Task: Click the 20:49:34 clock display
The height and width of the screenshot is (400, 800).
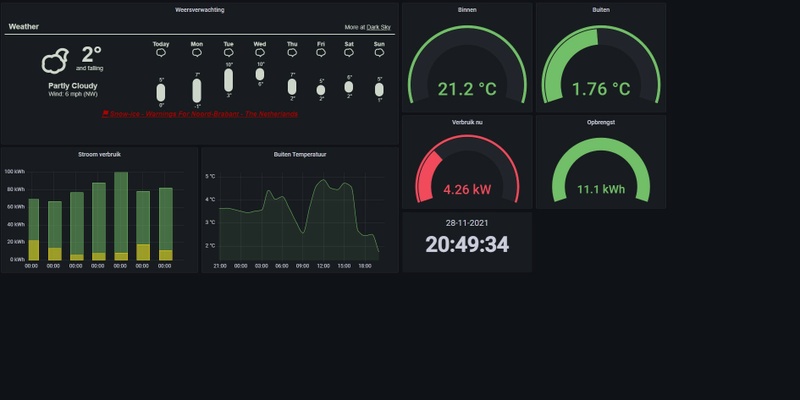Action: pyautogui.click(x=467, y=244)
